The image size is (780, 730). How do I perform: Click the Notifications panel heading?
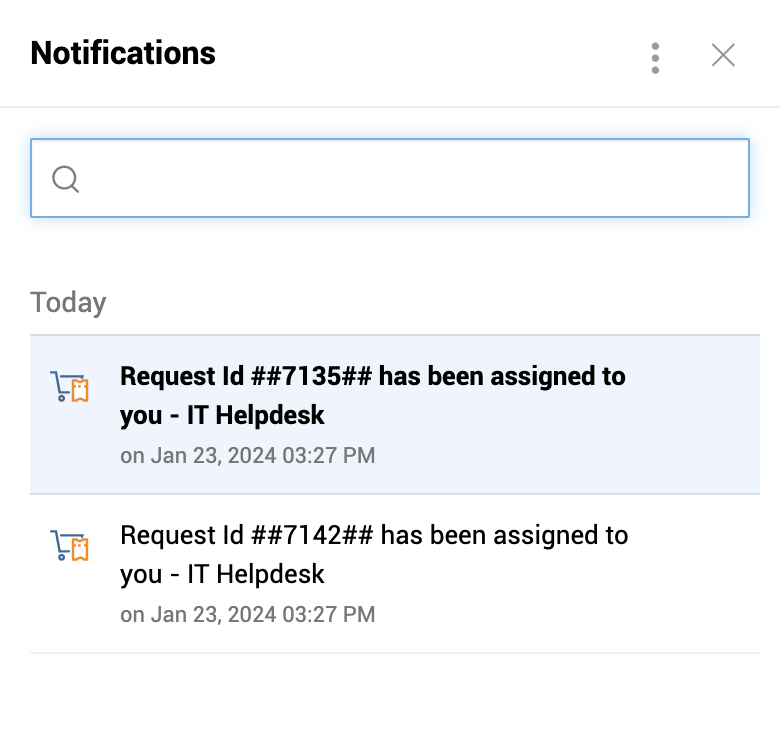point(123,53)
